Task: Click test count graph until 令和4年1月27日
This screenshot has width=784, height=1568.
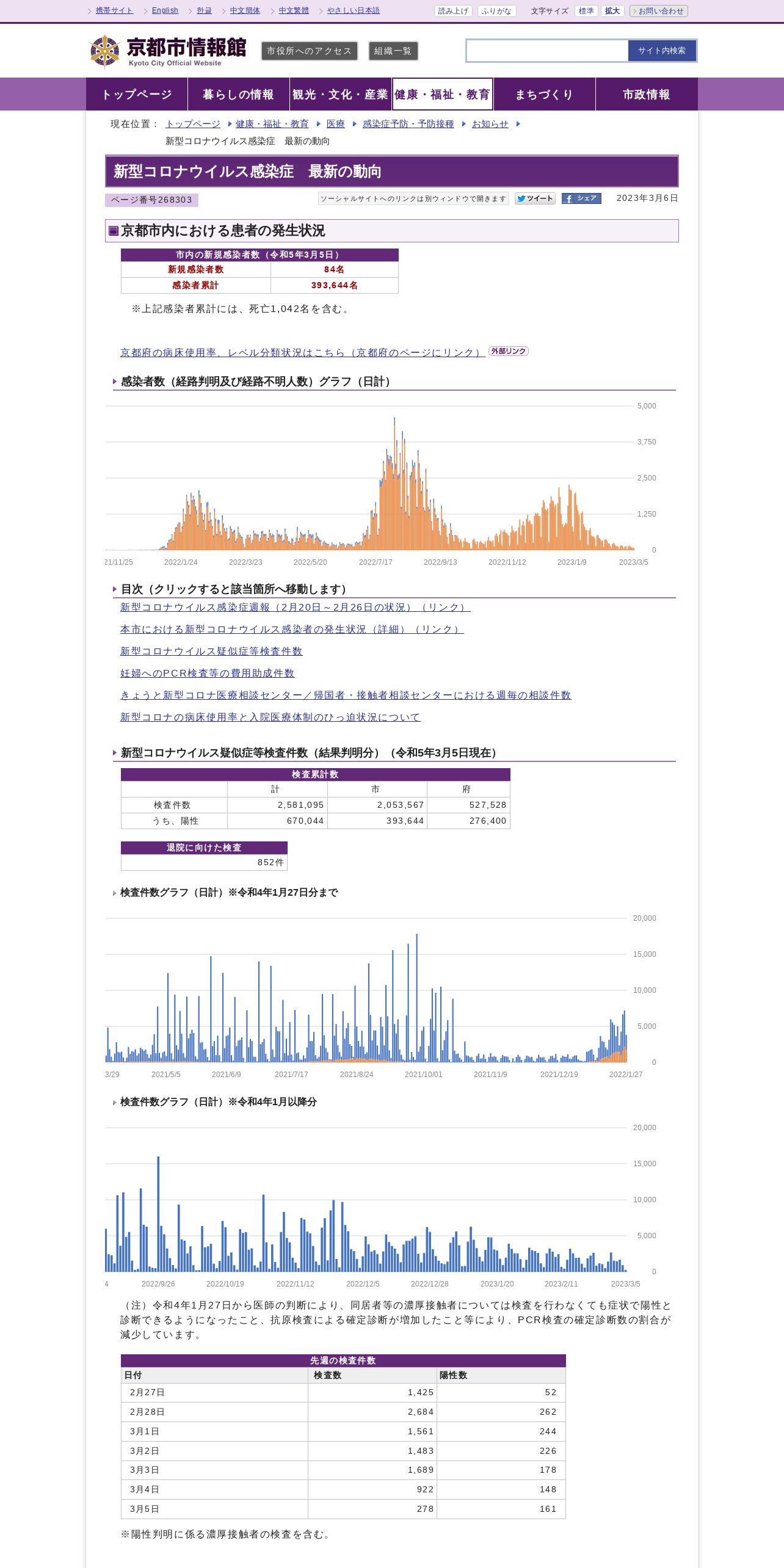Action: [x=382, y=996]
